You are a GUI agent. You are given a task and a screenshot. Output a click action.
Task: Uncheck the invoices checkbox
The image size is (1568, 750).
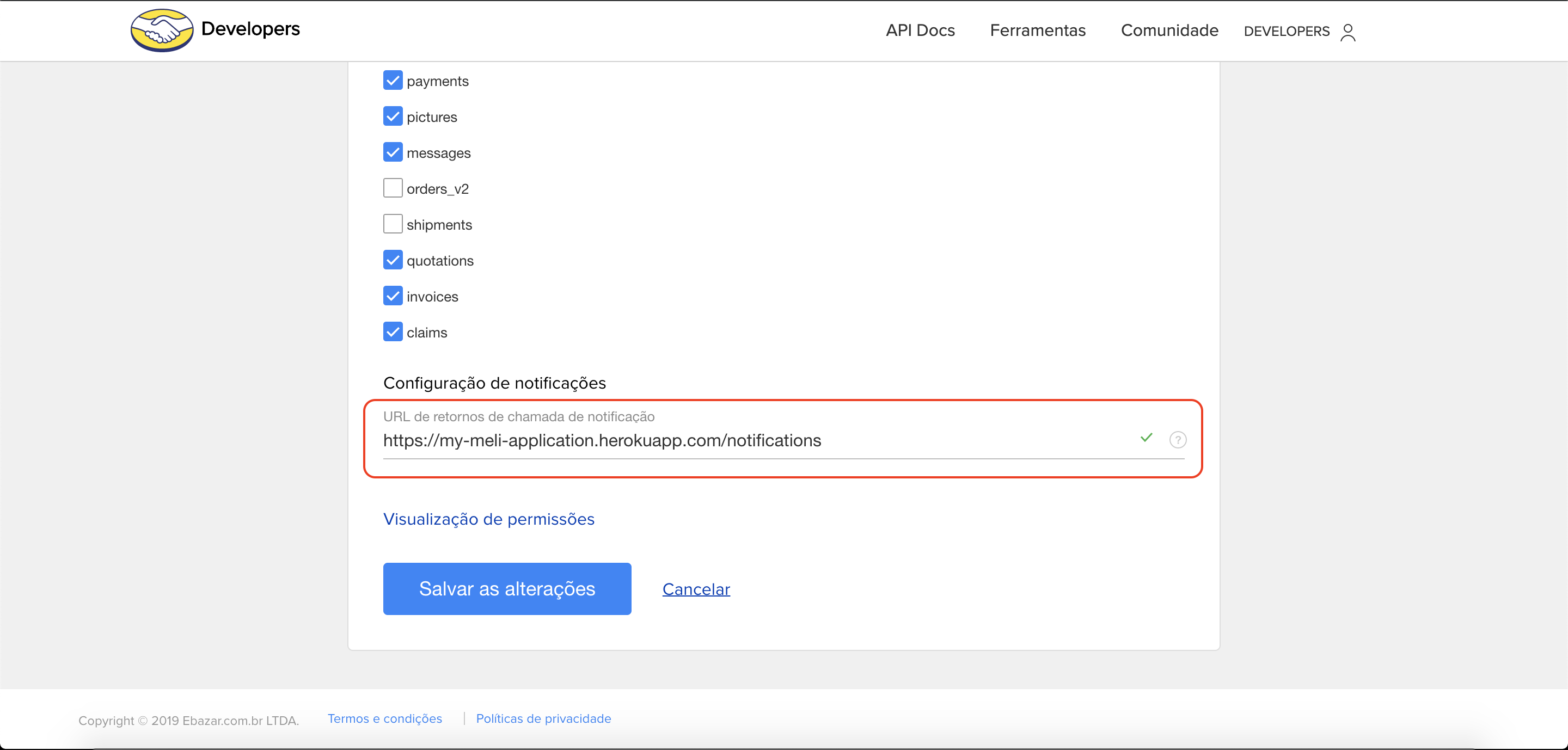pyautogui.click(x=393, y=296)
